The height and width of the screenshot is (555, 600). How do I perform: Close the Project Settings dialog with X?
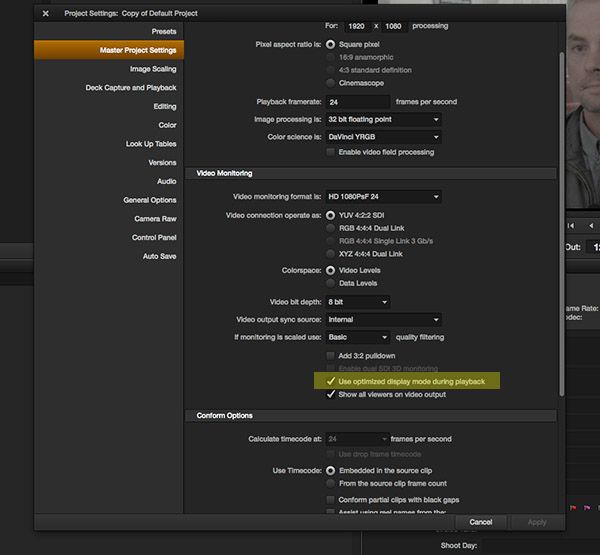(46, 13)
